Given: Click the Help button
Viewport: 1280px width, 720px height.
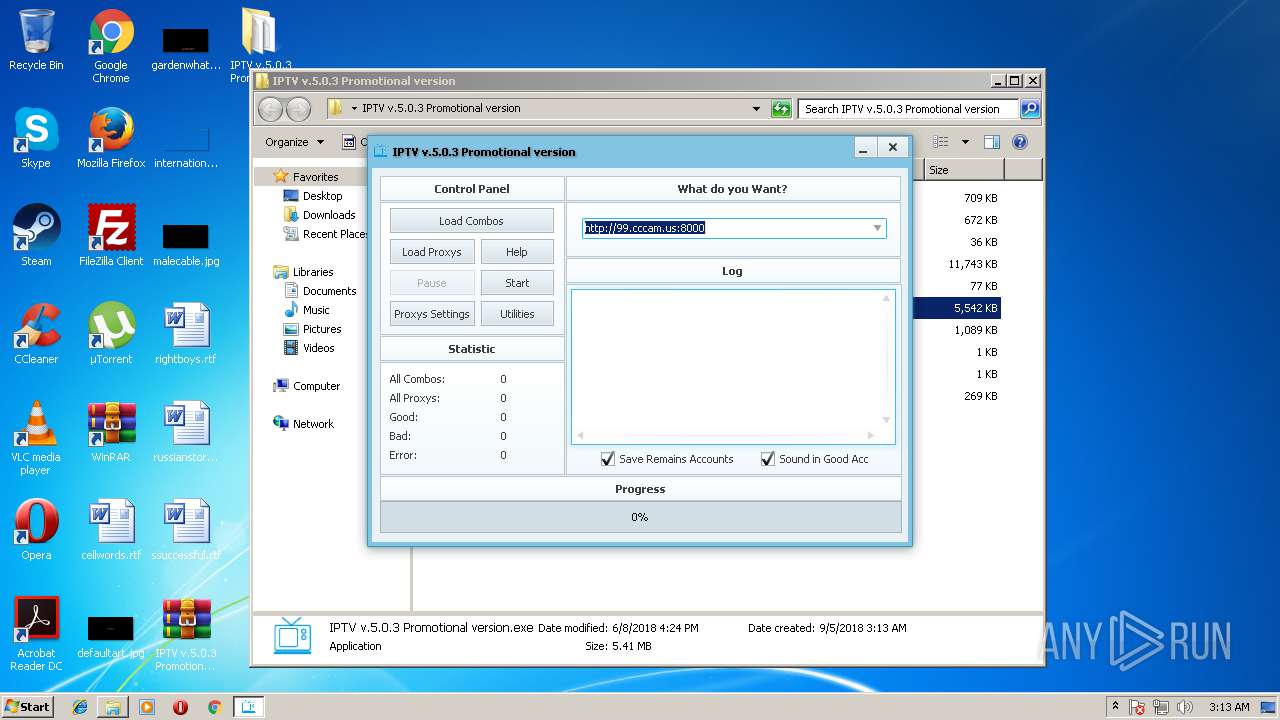Looking at the screenshot, I should point(517,252).
